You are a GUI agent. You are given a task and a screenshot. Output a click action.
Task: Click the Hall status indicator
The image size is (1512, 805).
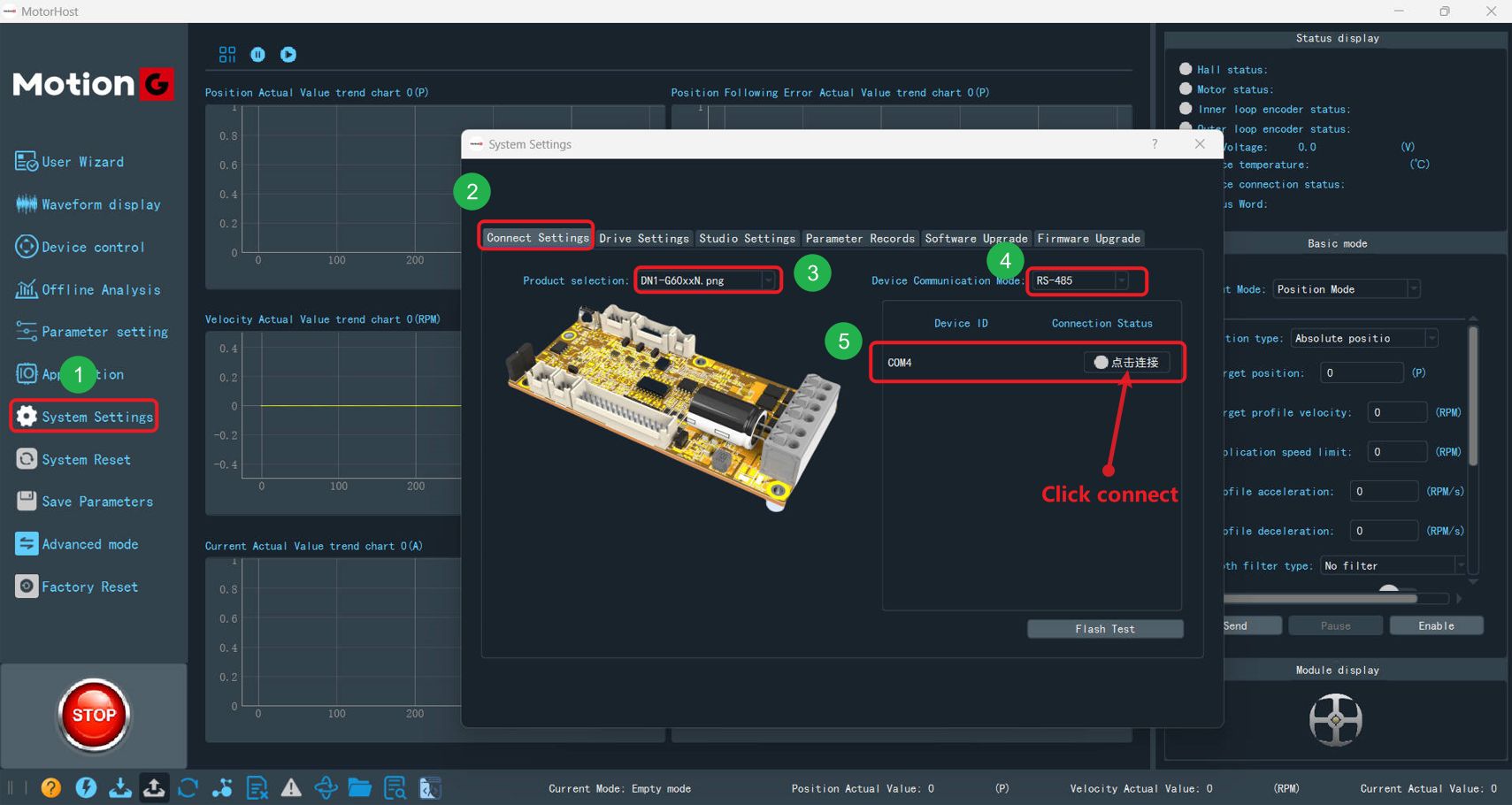[x=1186, y=68]
